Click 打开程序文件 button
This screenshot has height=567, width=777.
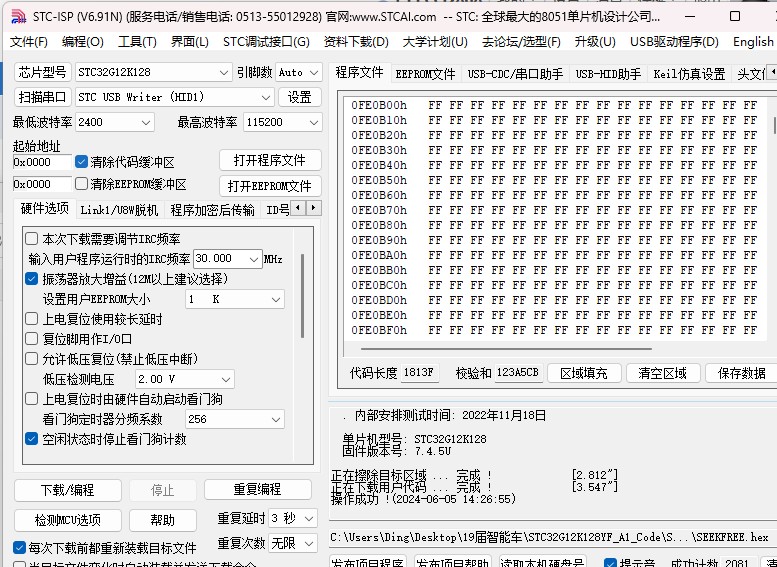(x=270, y=160)
